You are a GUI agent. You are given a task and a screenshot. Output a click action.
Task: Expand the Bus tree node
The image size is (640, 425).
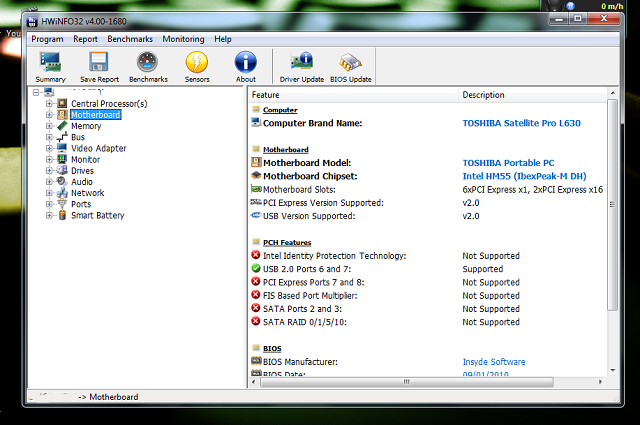49,137
